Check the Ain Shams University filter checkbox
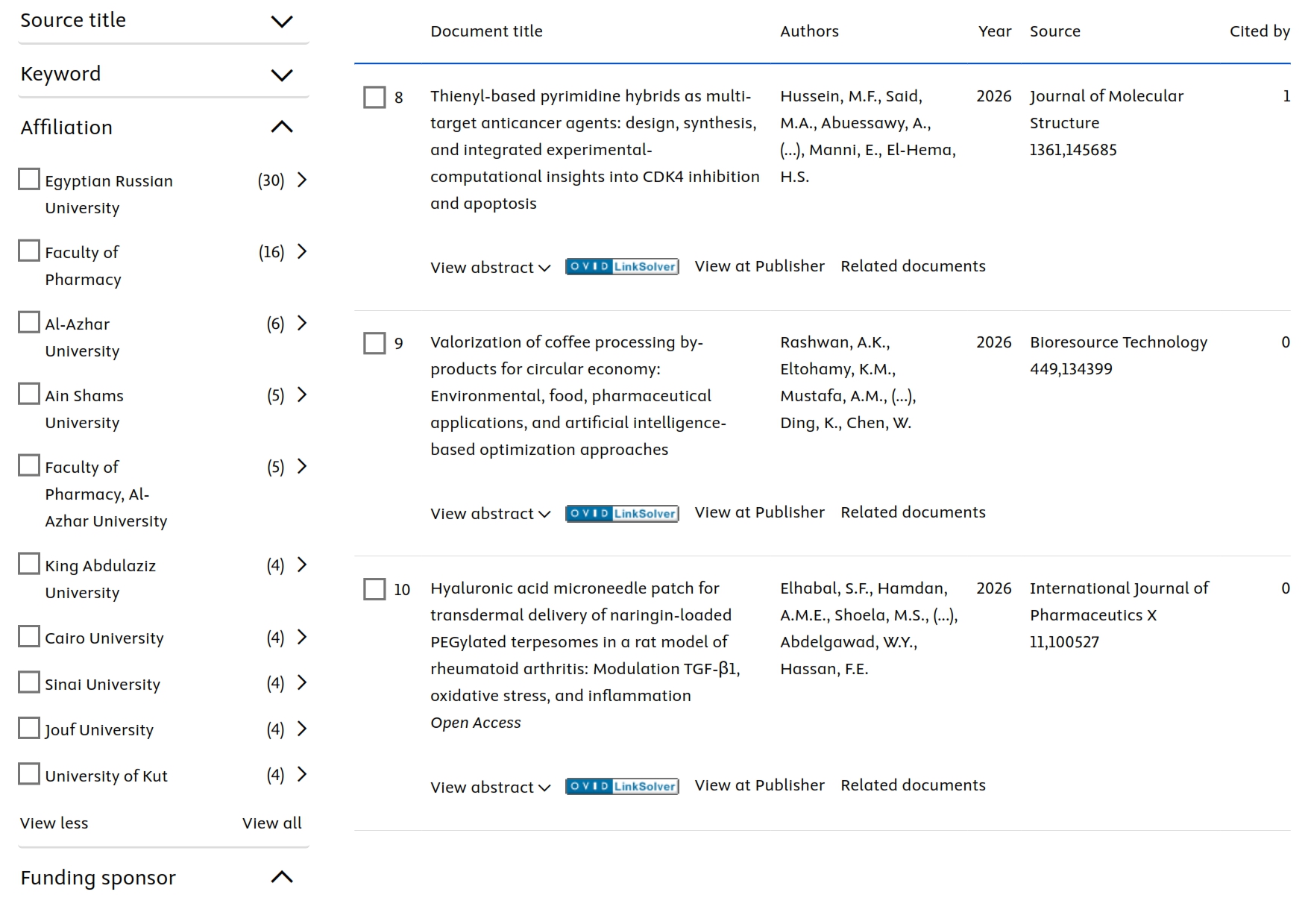The image size is (1308, 924). coord(29,394)
